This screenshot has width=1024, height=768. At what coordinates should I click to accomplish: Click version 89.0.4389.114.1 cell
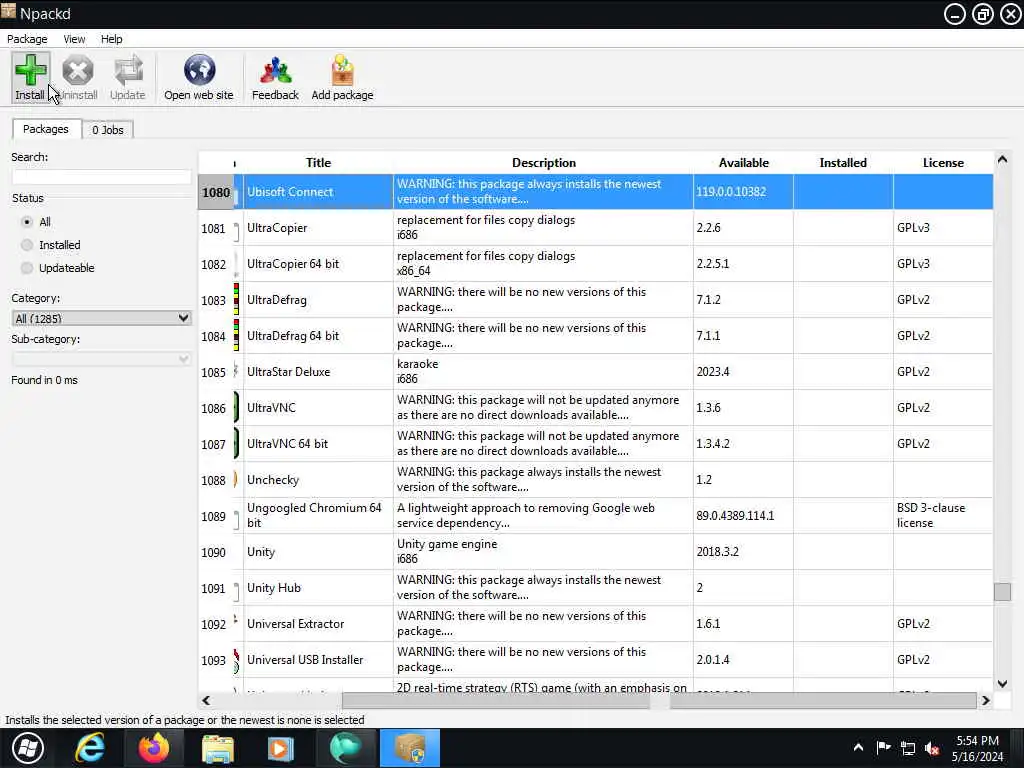click(743, 516)
